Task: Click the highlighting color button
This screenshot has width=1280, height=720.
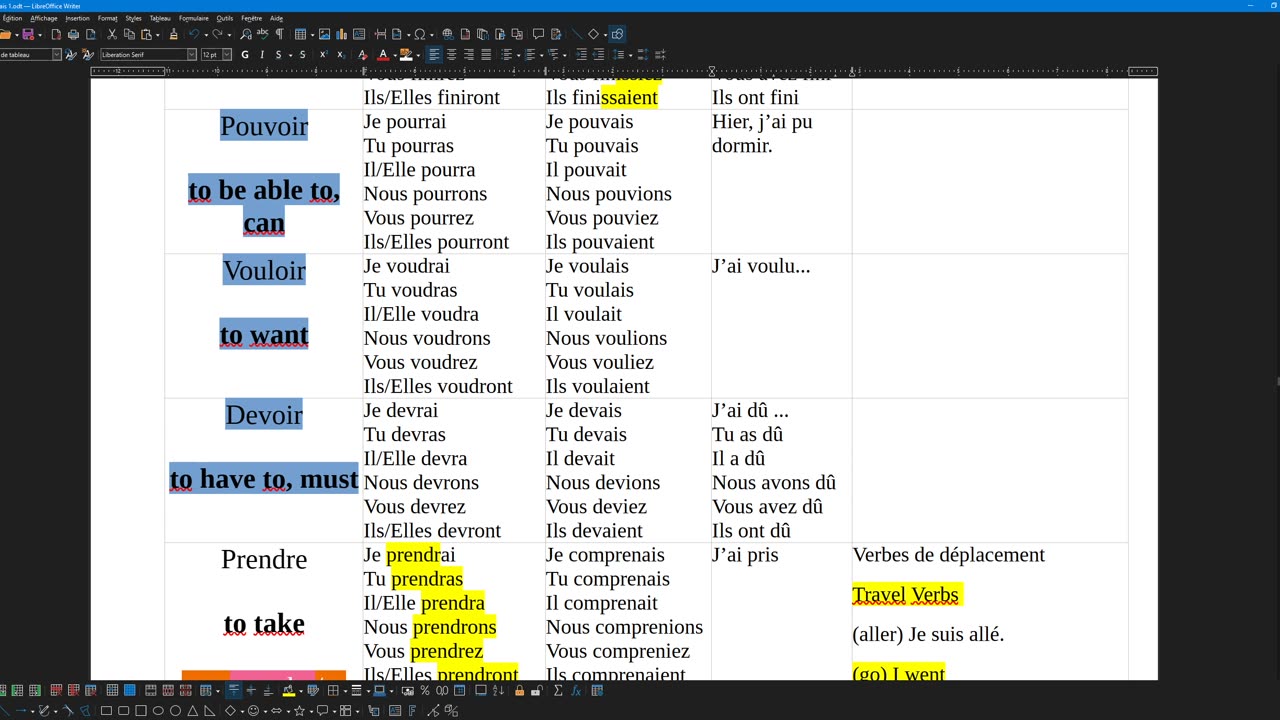Action: pos(405,54)
